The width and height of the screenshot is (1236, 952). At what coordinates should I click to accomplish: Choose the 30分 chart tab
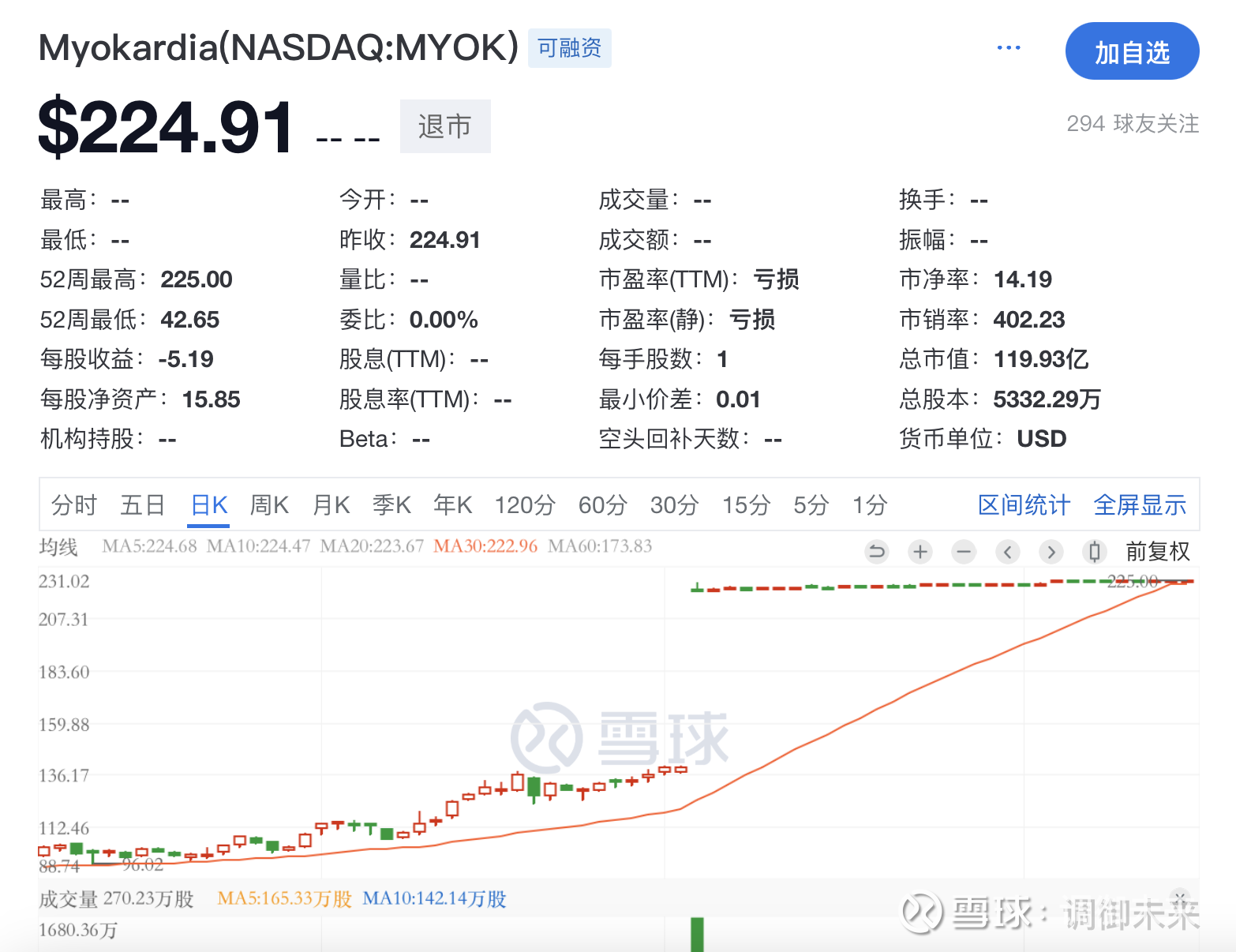pos(675,505)
